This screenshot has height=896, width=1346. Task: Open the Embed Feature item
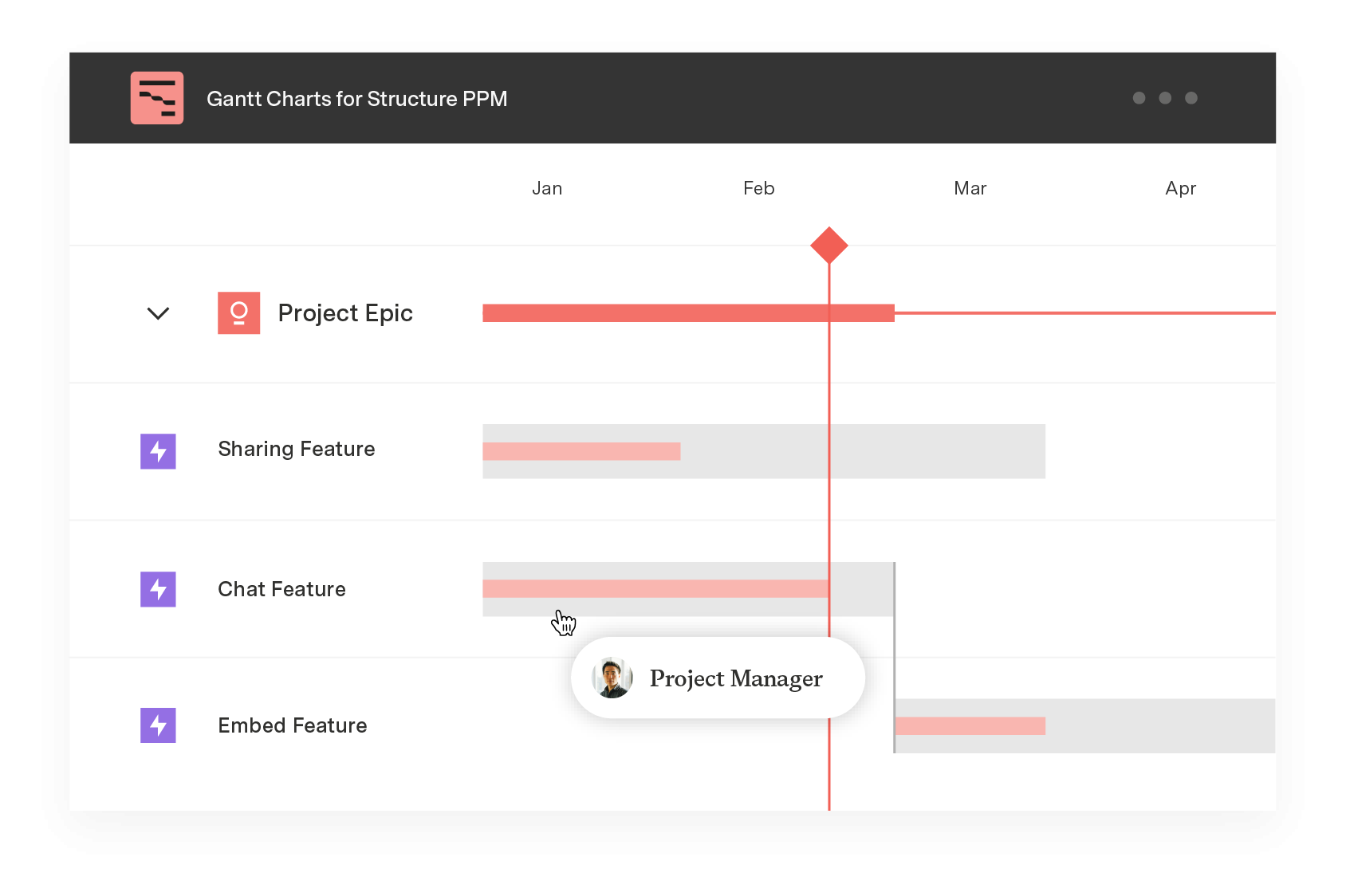(292, 725)
